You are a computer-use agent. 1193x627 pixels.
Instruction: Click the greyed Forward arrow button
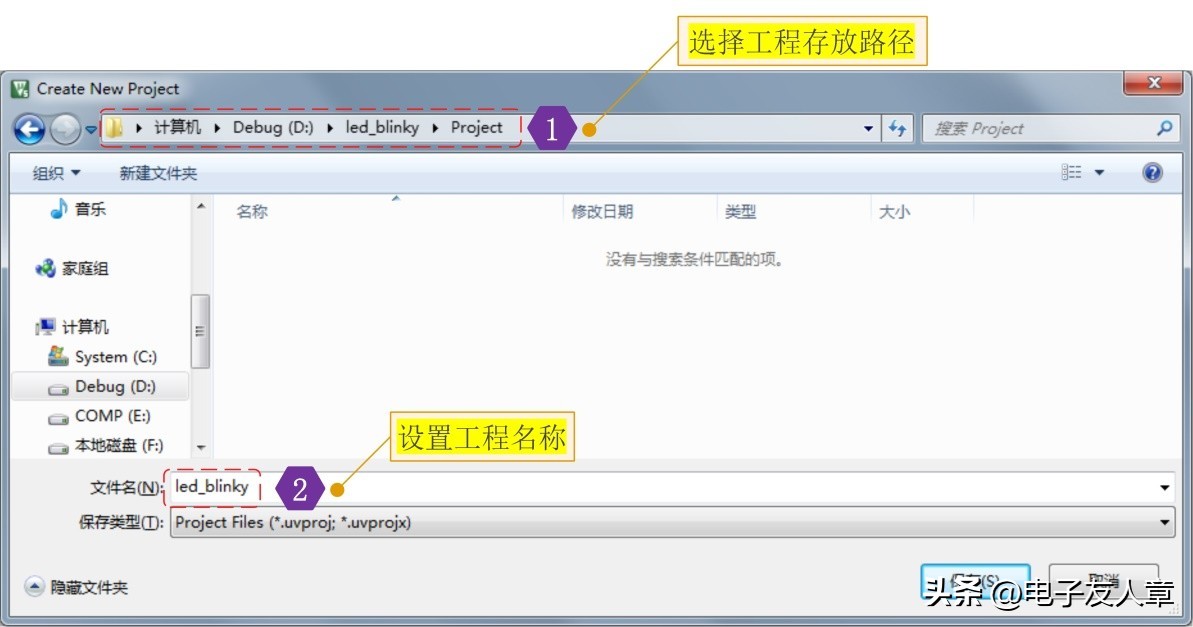coord(65,129)
